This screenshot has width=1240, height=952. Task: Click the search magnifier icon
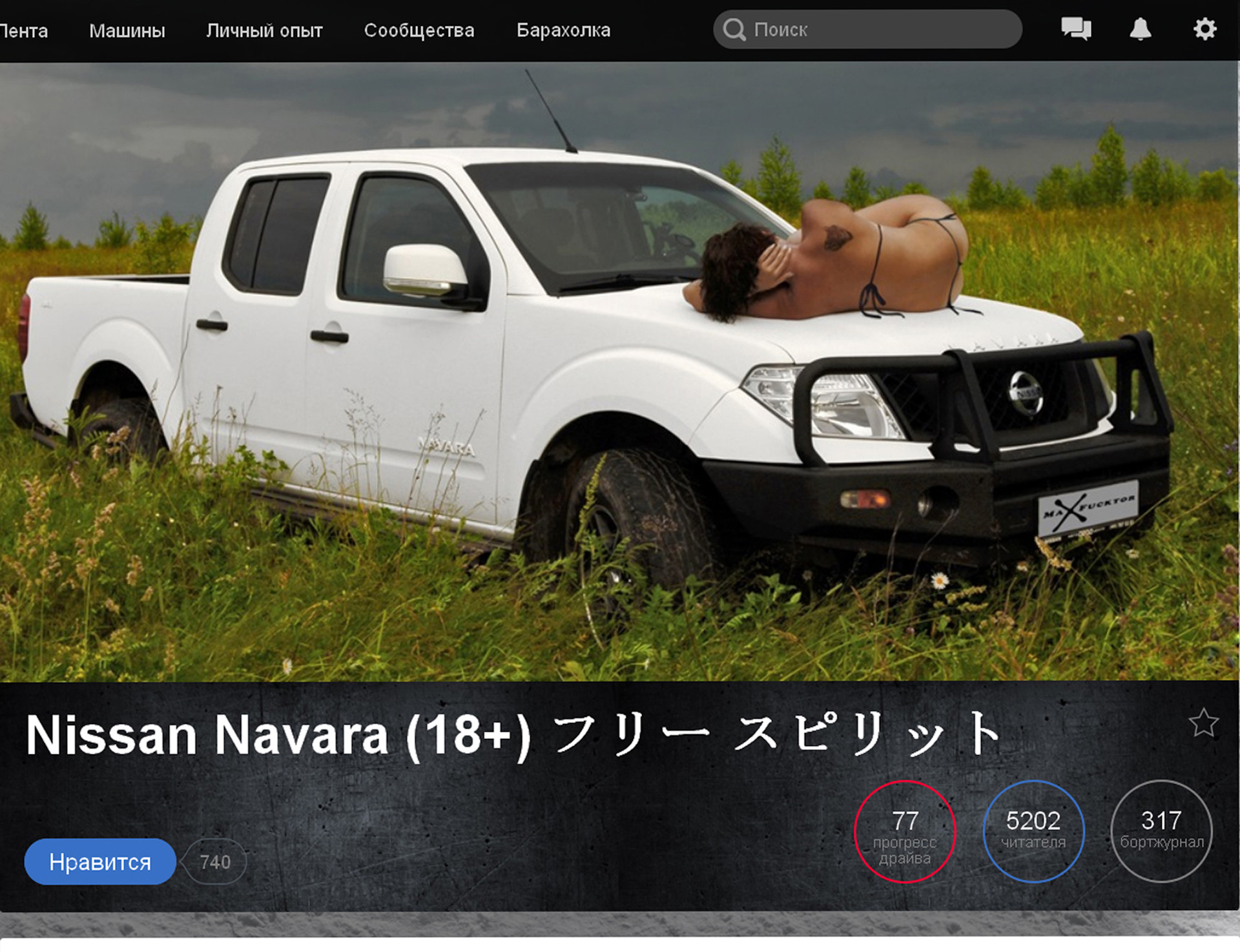pos(734,30)
